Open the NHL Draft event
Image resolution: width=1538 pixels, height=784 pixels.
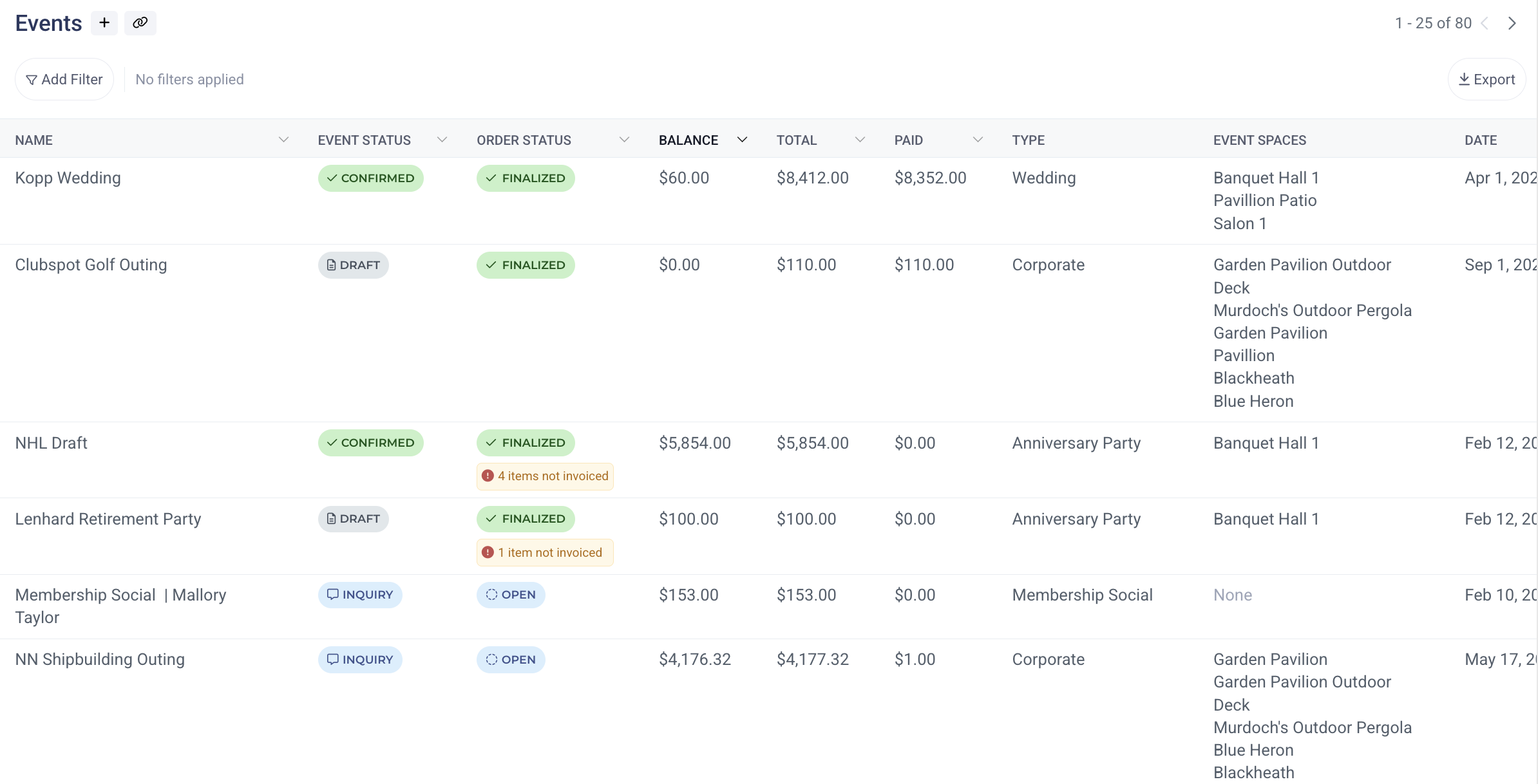(x=51, y=443)
